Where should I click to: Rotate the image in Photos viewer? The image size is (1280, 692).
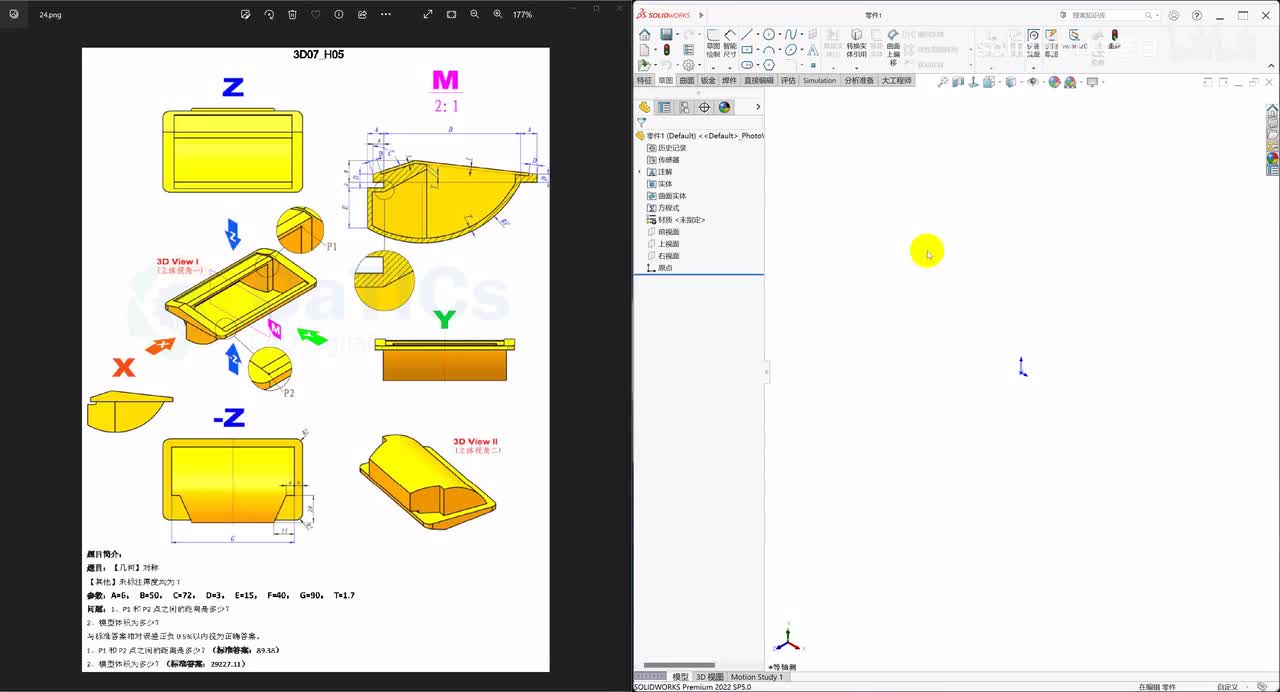pos(269,15)
